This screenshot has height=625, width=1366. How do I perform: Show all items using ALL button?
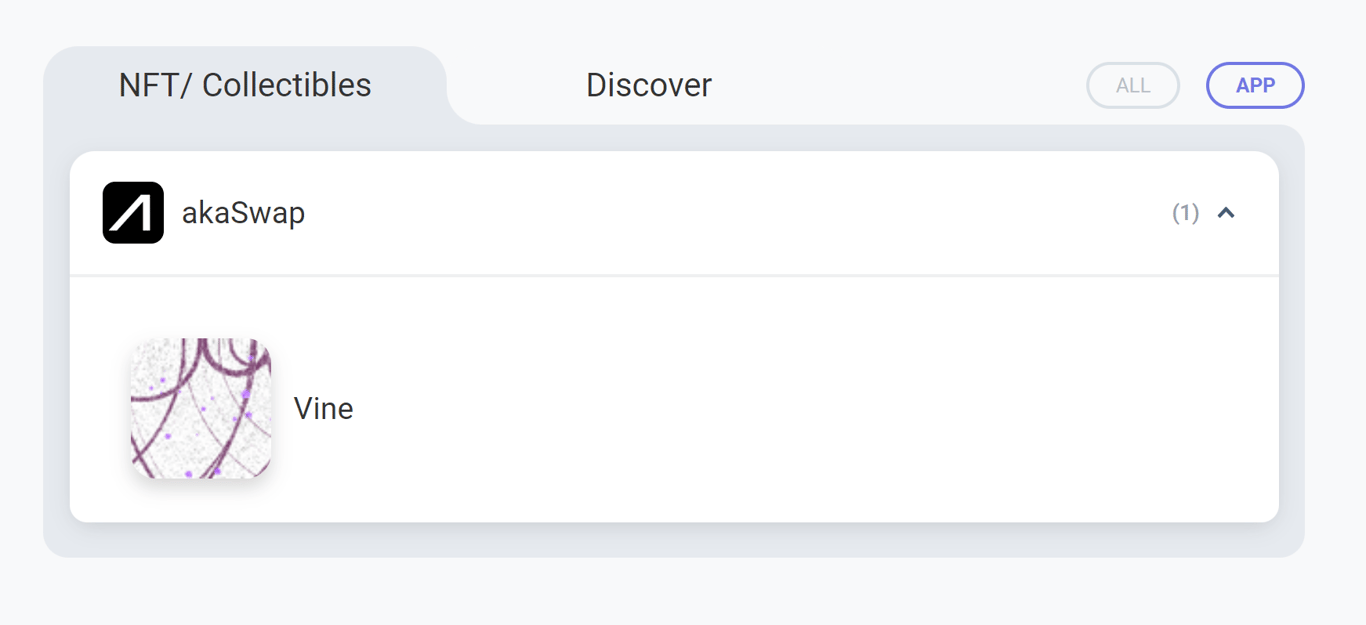click(1133, 85)
